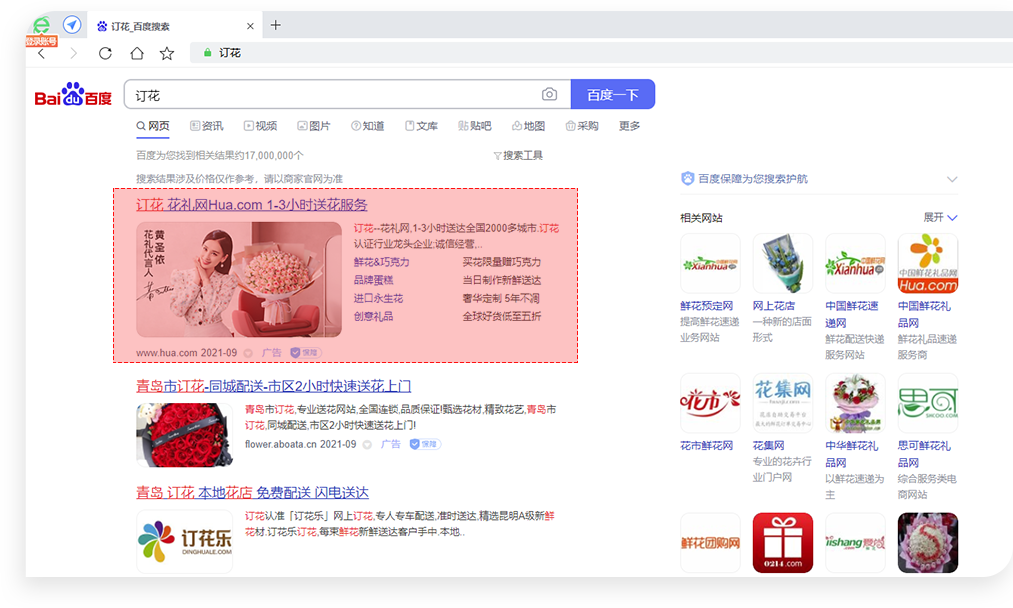Click the camera image search icon

coord(549,95)
